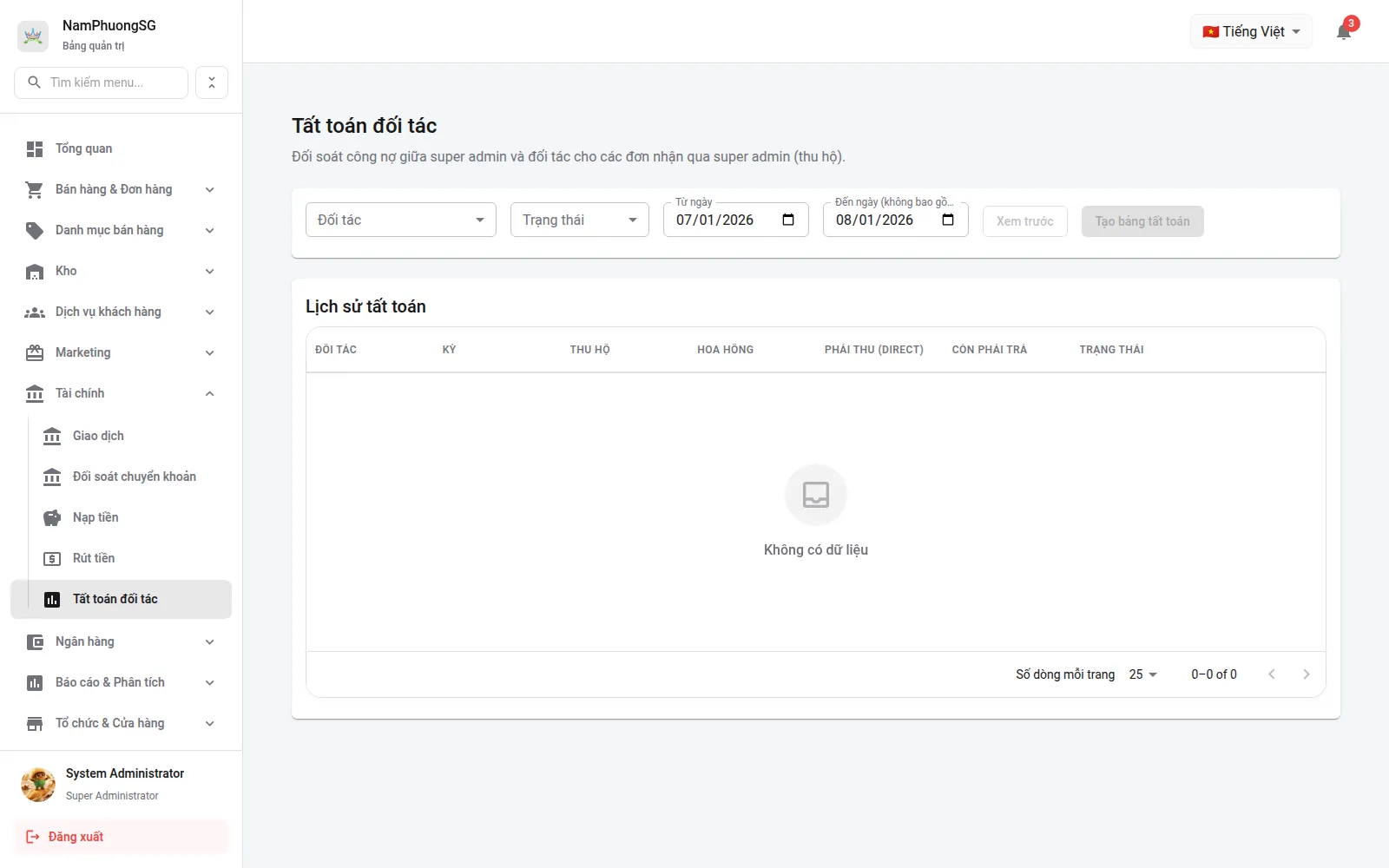Viewport: 1389px width, 868px height.
Task: Click the collapse-all menu icon button
Action: click(212, 82)
